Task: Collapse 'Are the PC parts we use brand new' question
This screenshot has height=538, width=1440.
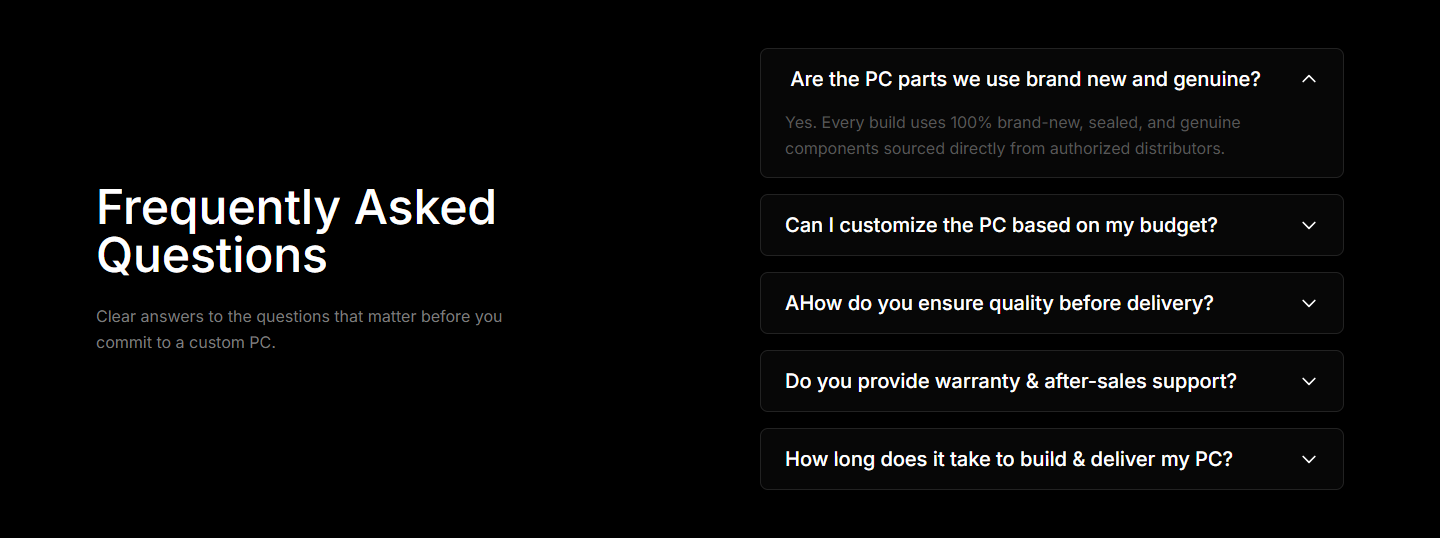Action: pos(1025,79)
